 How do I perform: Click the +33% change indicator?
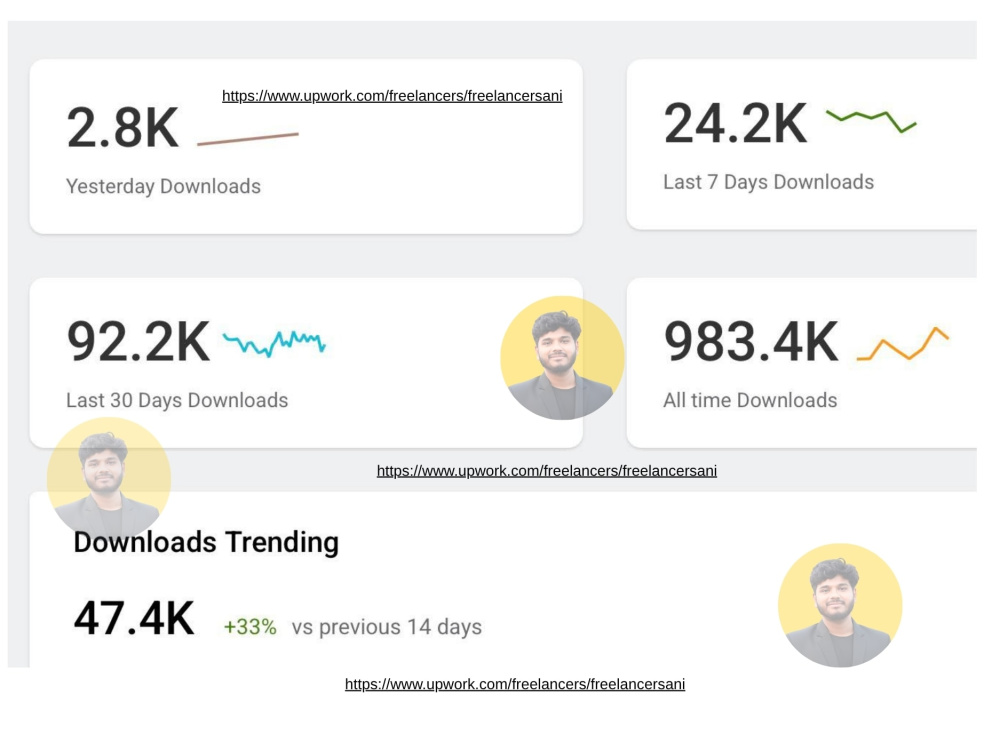point(250,627)
